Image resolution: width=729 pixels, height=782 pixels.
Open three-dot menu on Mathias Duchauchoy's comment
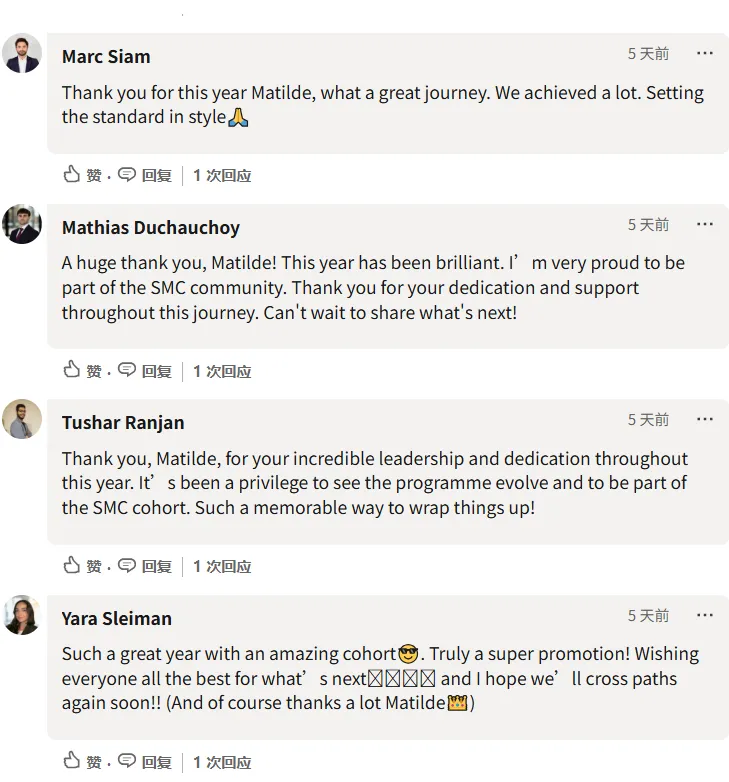click(705, 225)
